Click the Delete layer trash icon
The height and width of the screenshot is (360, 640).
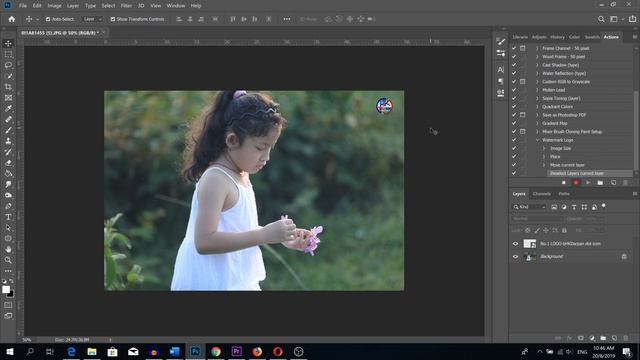pyautogui.click(x=626, y=338)
